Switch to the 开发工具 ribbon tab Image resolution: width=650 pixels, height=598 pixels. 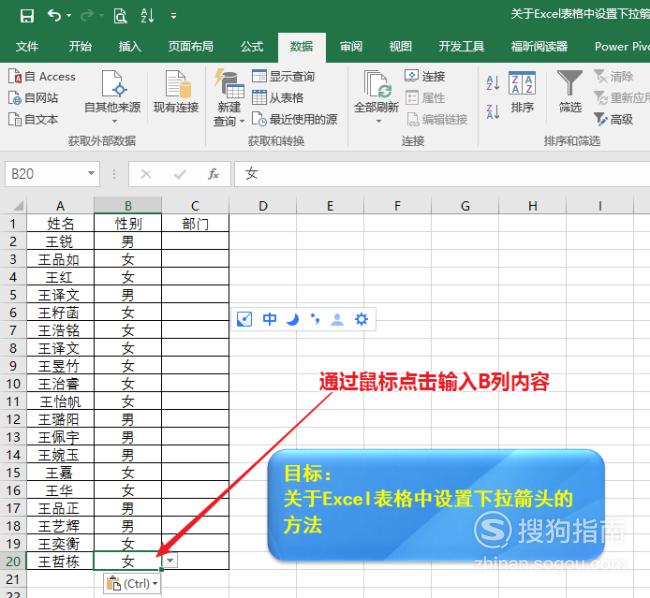461,46
